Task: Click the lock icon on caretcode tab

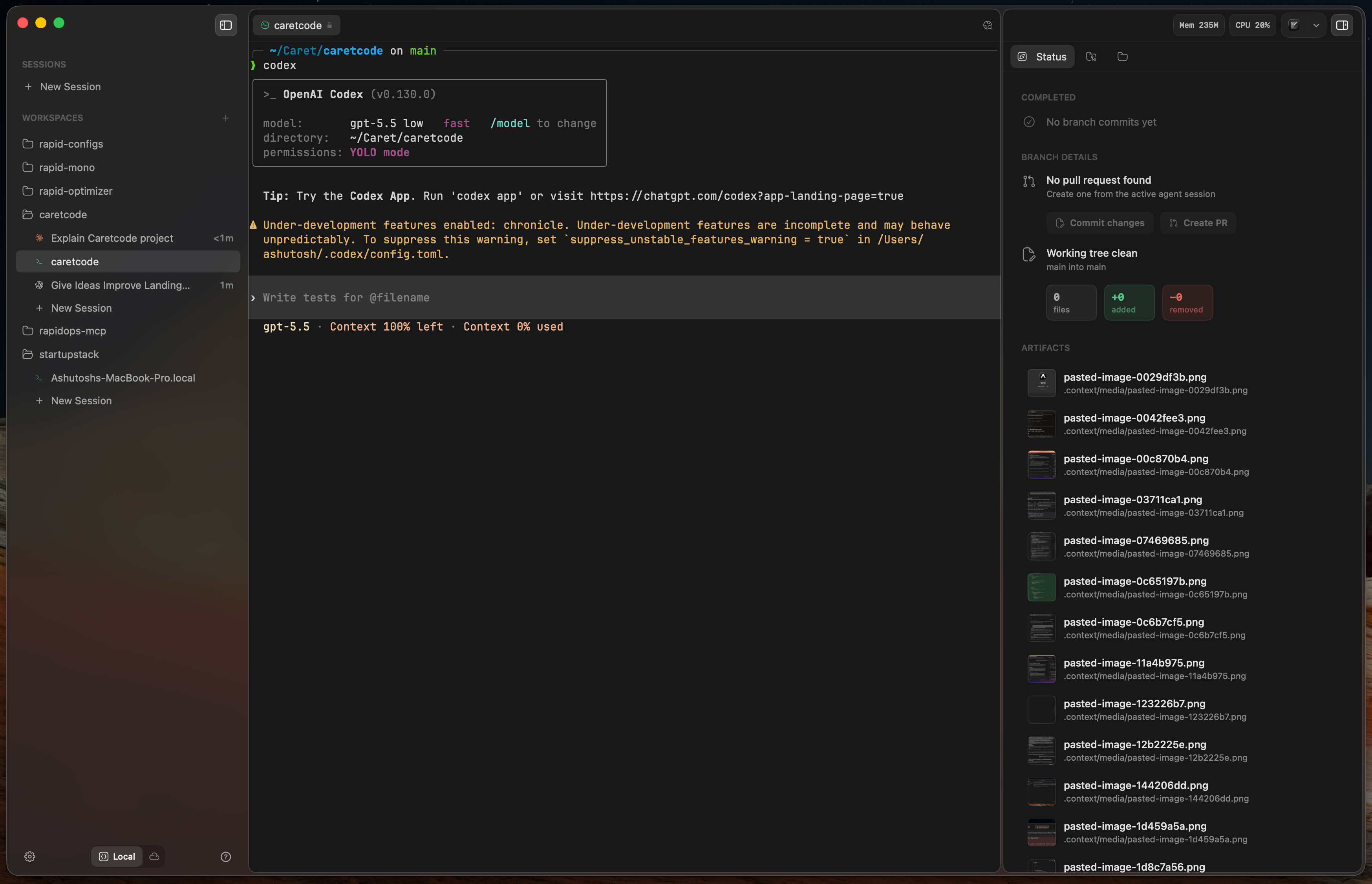Action: pyautogui.click(x=329, y=26)
